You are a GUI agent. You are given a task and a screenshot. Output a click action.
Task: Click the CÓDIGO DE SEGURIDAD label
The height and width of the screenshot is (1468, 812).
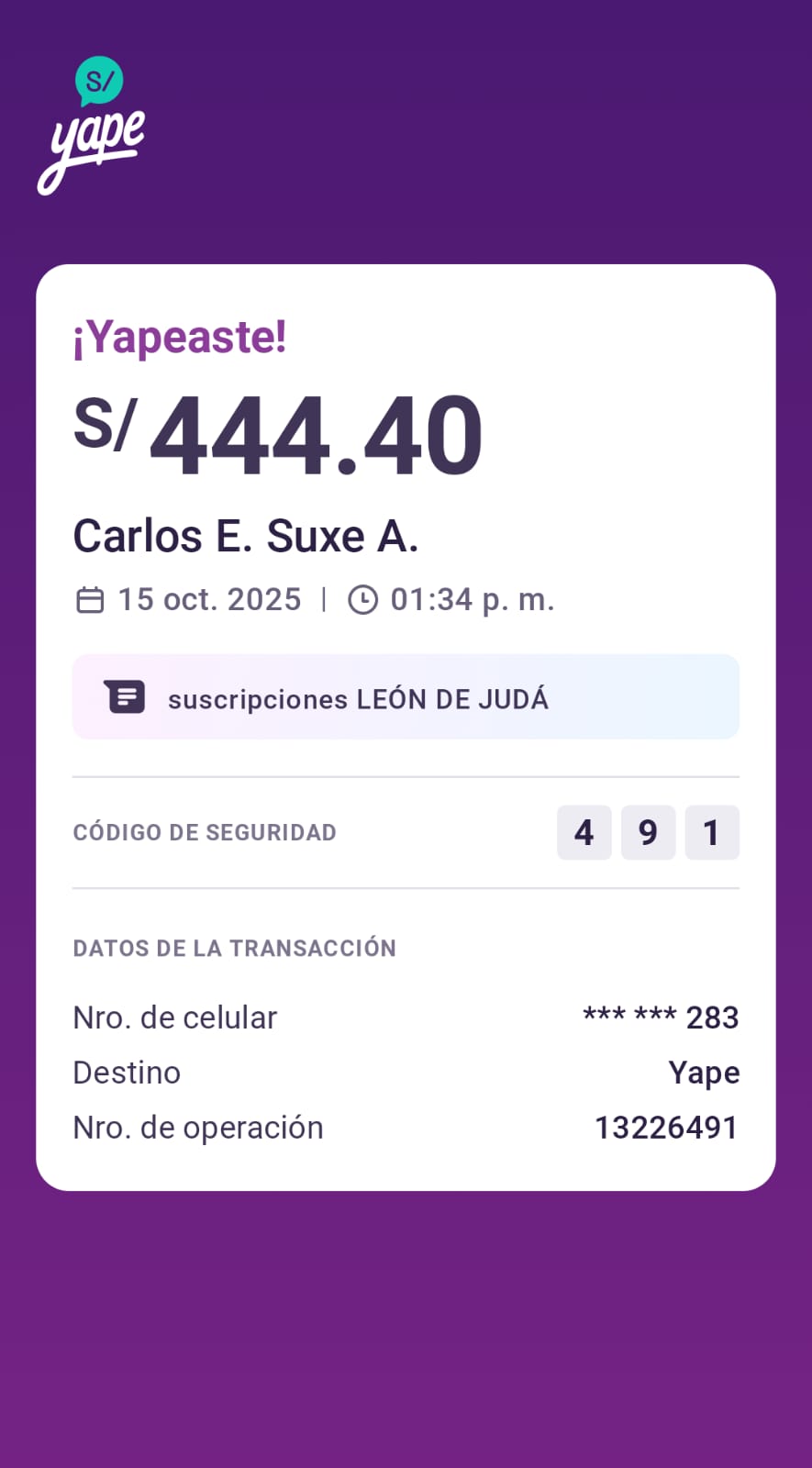[205, 832]
